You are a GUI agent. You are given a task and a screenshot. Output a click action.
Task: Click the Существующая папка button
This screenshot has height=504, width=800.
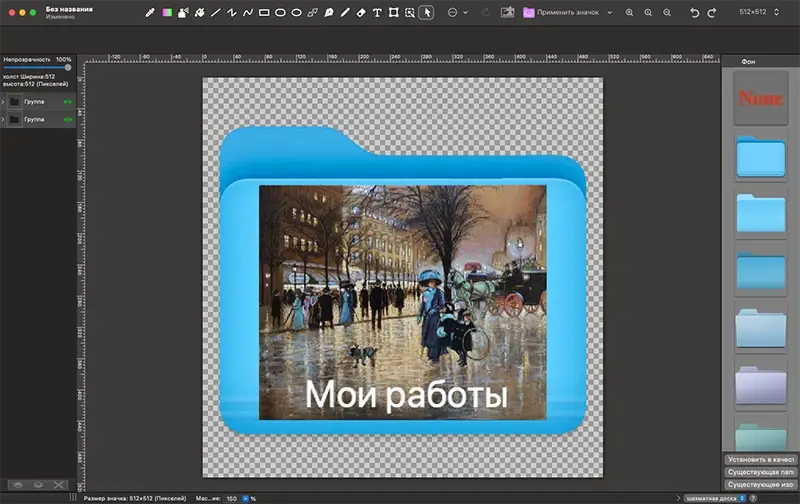click(x=760, y=472)
